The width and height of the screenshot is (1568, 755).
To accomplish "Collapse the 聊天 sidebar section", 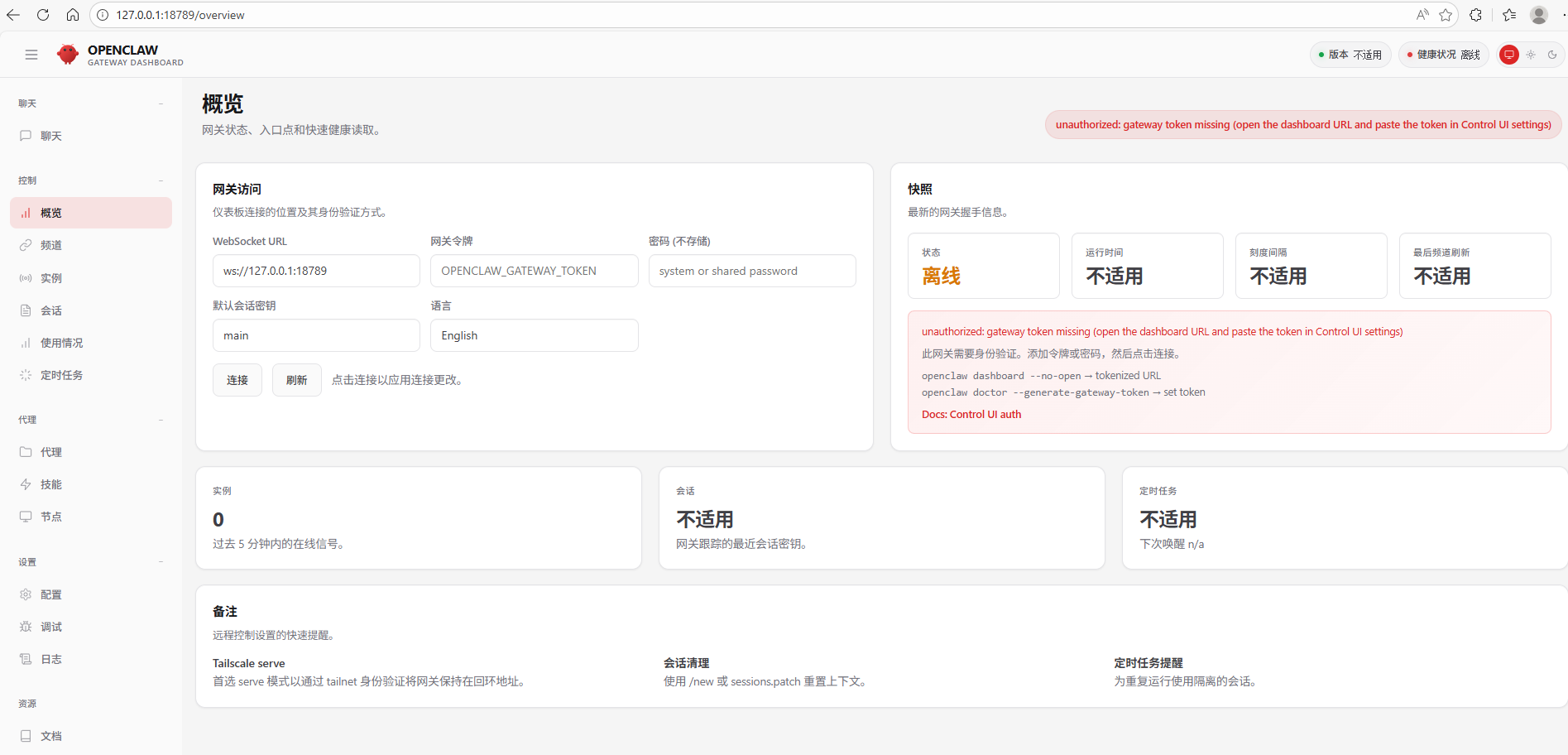I will [161, 103].
